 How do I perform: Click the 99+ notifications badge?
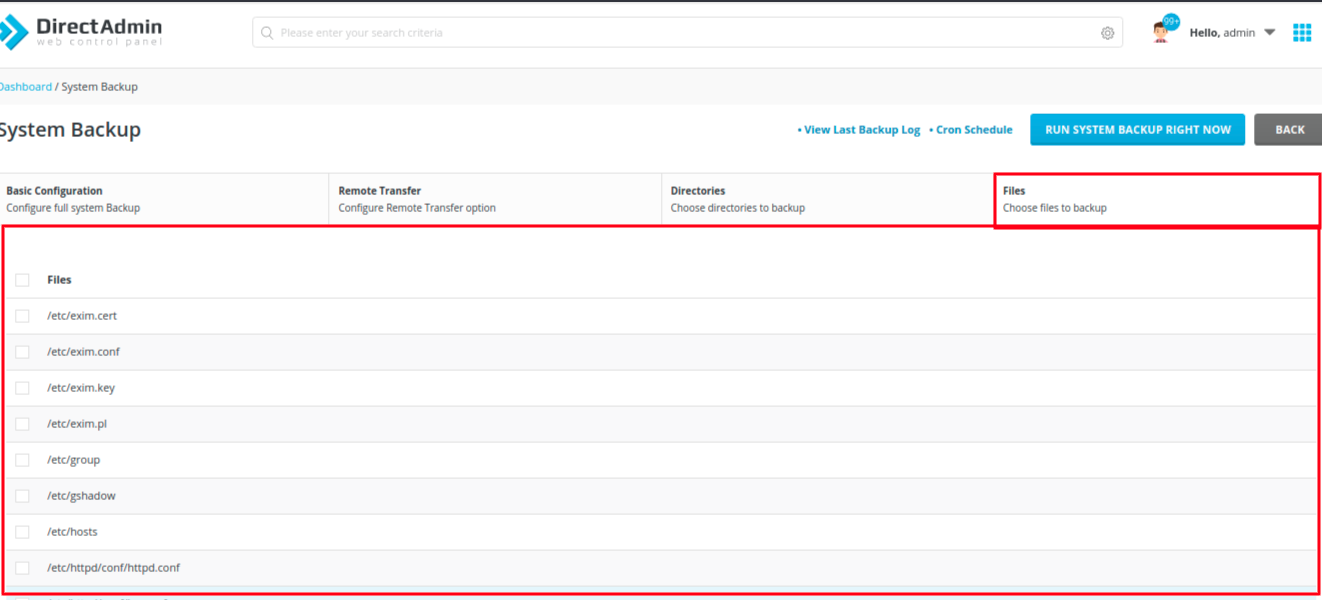[1171, 21]
